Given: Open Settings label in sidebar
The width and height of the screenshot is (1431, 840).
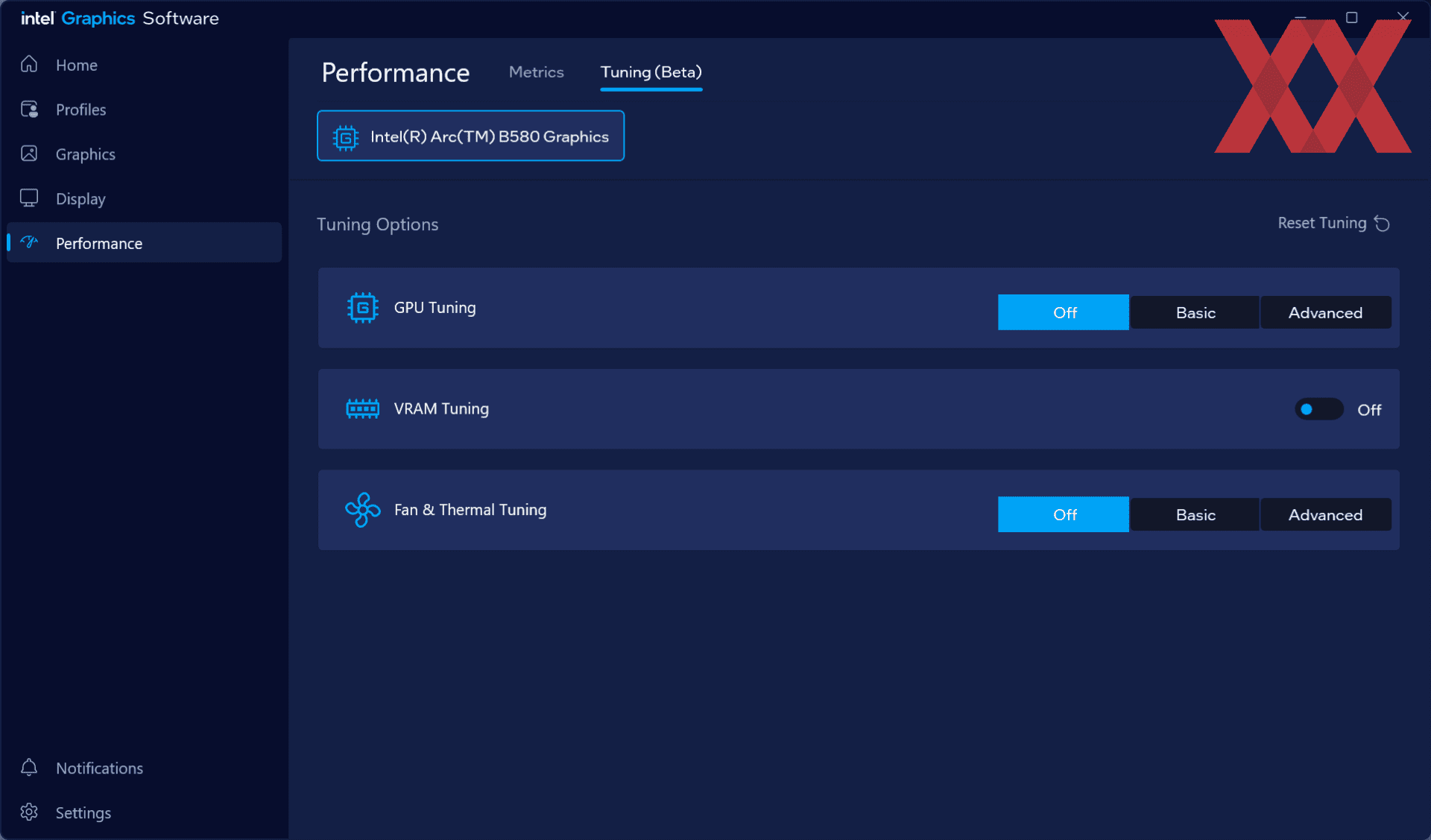Looking at the screenshot, I should pyautogui.click(x=83, y=812).
